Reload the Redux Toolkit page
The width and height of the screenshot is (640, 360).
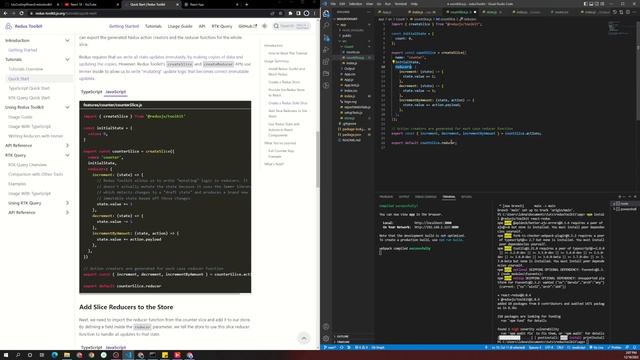[21, 13]
